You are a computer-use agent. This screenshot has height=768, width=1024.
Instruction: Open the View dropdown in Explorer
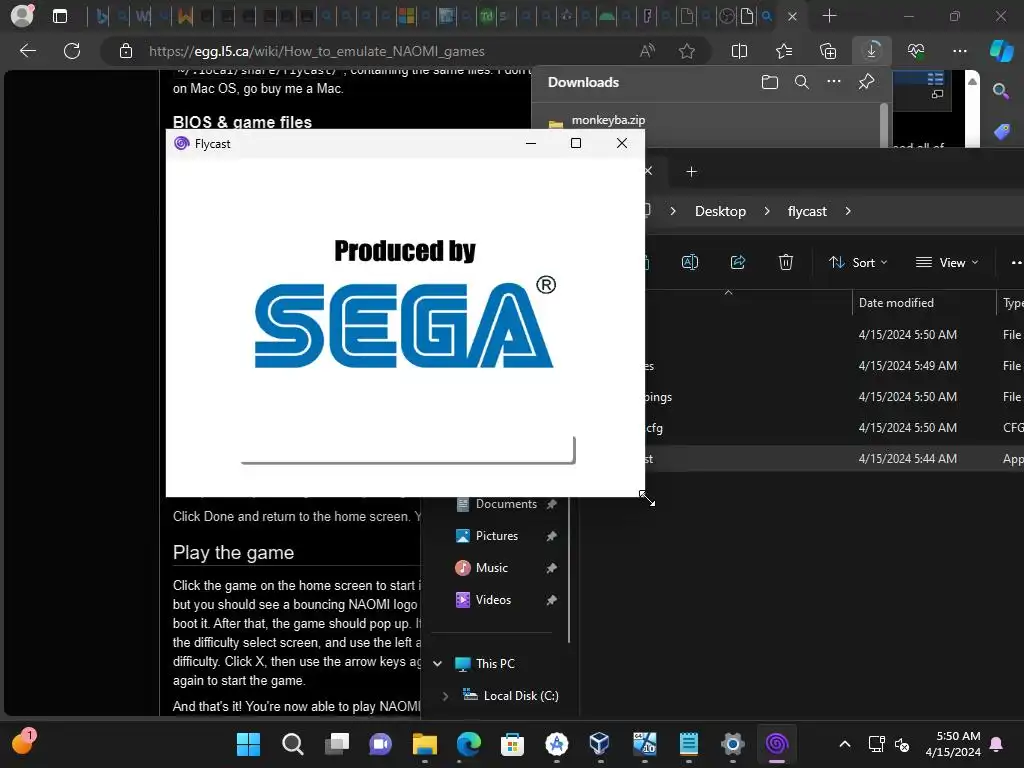pyautogui.click(x=947, y=263)
